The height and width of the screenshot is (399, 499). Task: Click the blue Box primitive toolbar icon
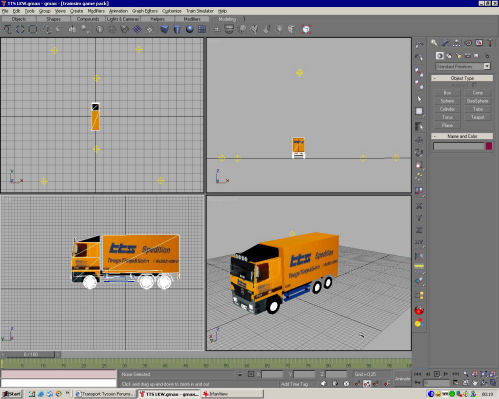coord(165,29)
